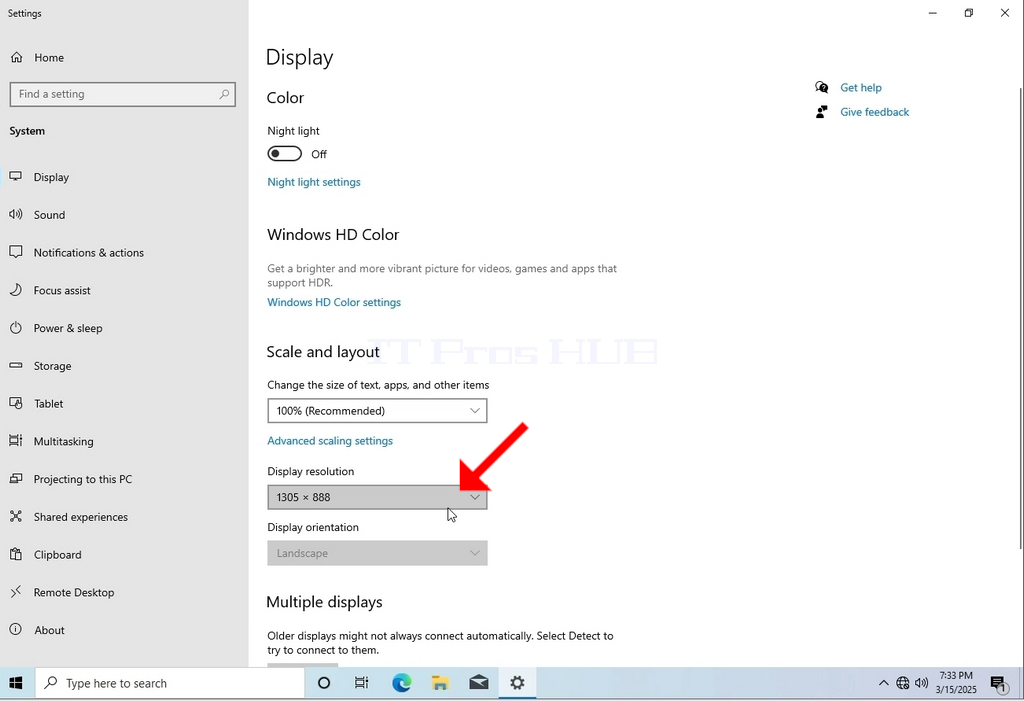Click the Type here to search box
This screenshot has height=701, width=1024.
tap(170, 683)
